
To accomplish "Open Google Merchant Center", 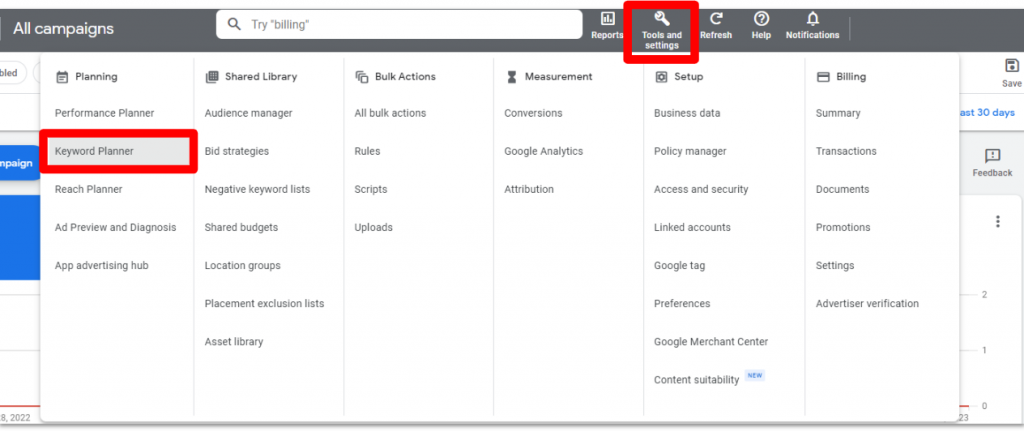I will pos(710,341).
